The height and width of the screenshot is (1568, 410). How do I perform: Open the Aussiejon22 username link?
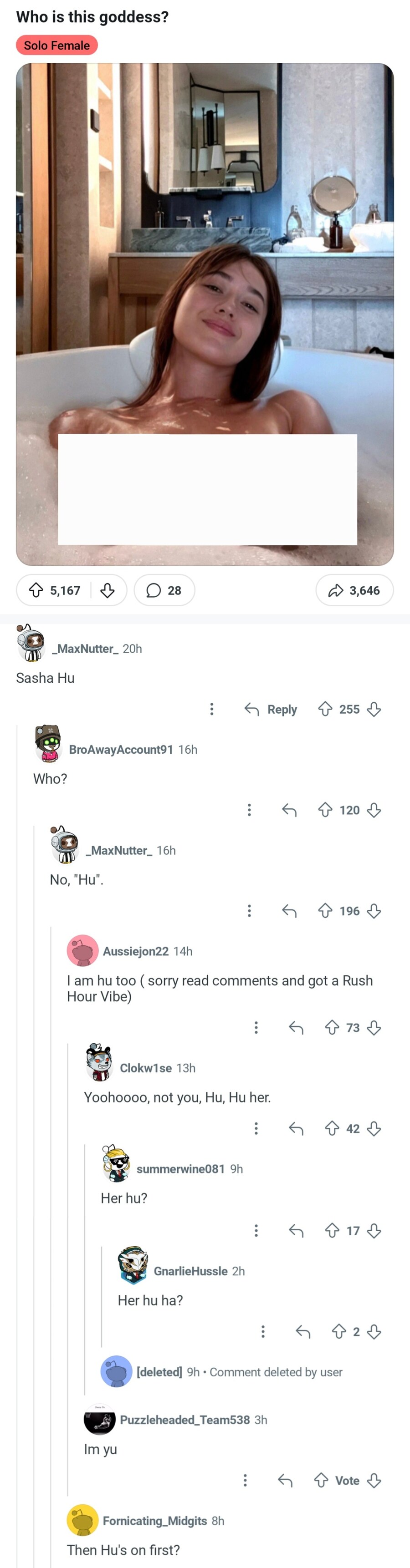pos(135,951)
